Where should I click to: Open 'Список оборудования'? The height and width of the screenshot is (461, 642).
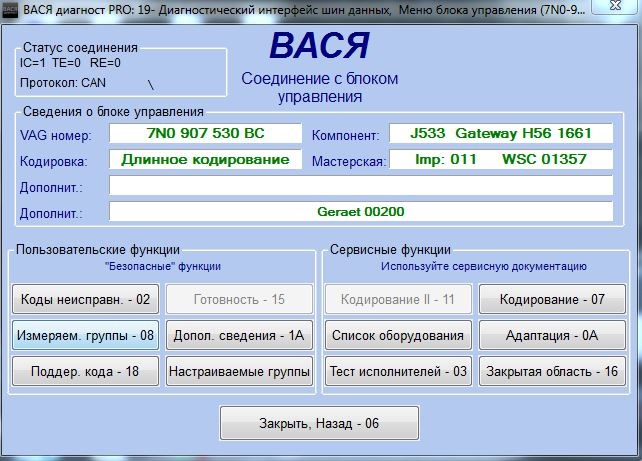click(398, 335)
